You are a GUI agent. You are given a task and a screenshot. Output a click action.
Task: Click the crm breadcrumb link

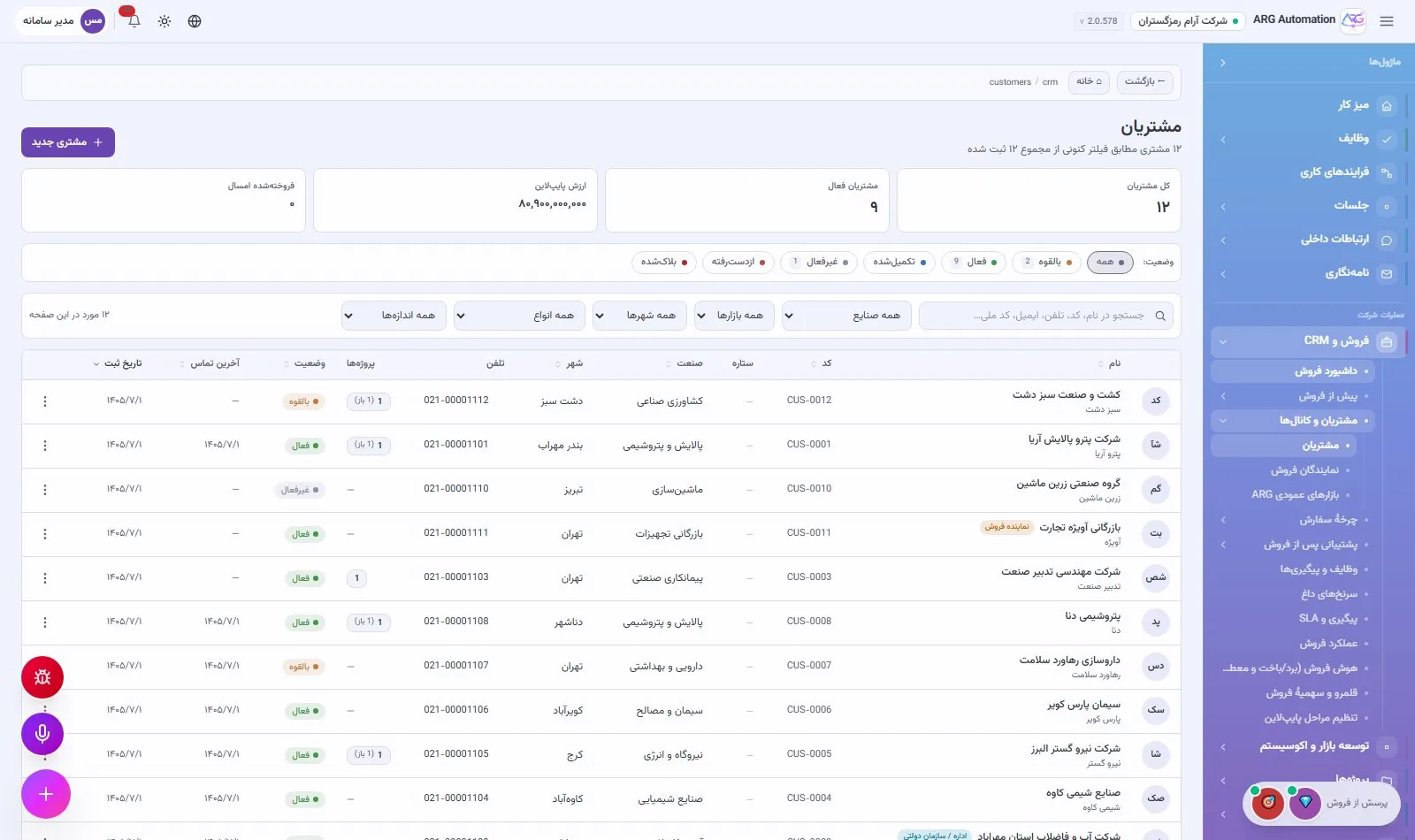pos(1050,82)
